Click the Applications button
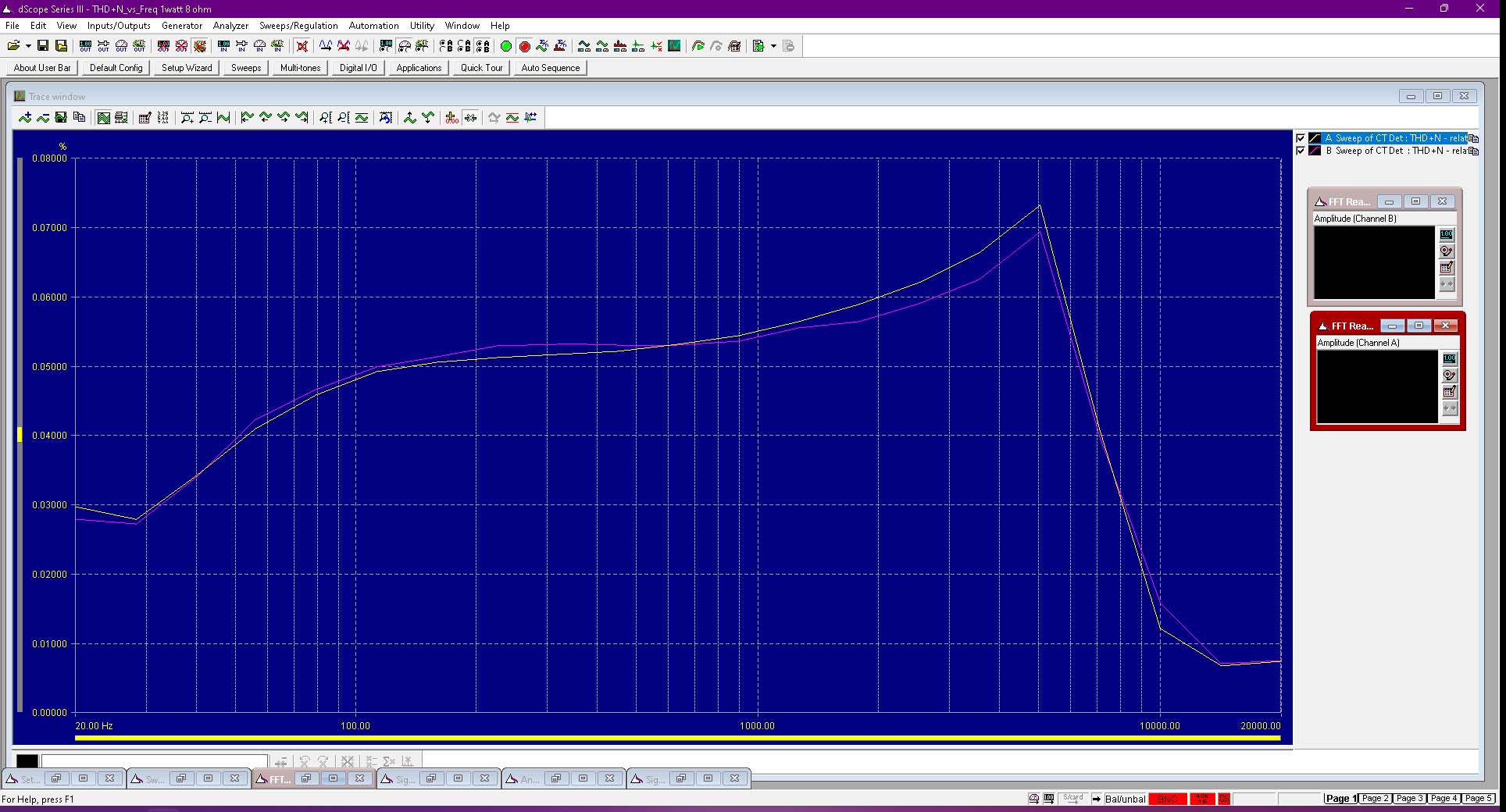 pyautogui.click(x=419, y=68)
